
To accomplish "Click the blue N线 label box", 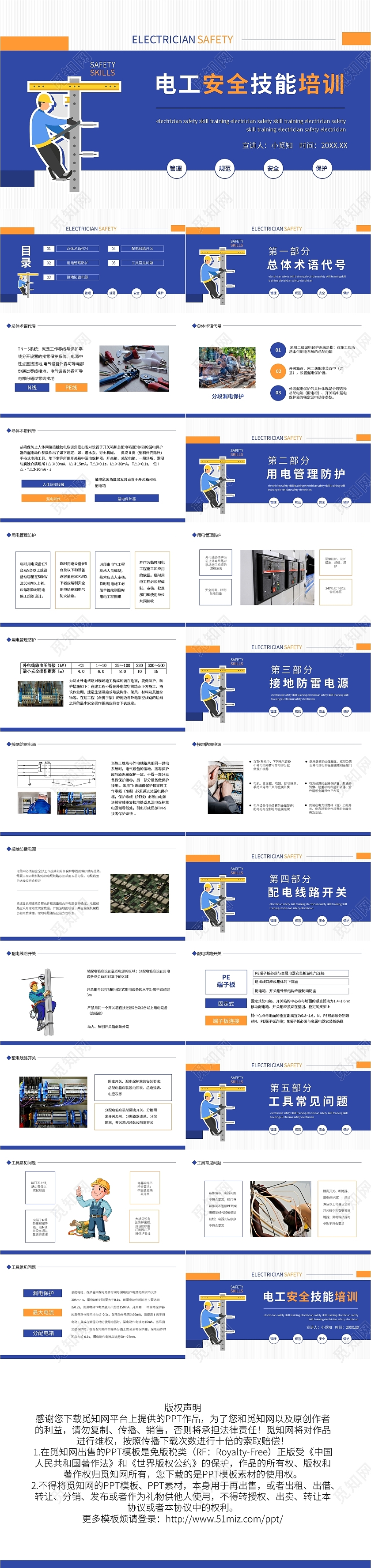I will point(32,387).
